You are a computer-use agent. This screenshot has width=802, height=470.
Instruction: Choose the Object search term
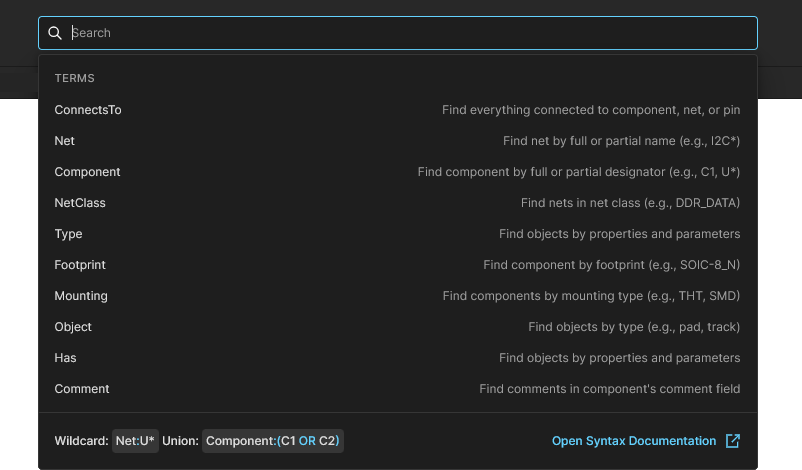tap(397, 327)
